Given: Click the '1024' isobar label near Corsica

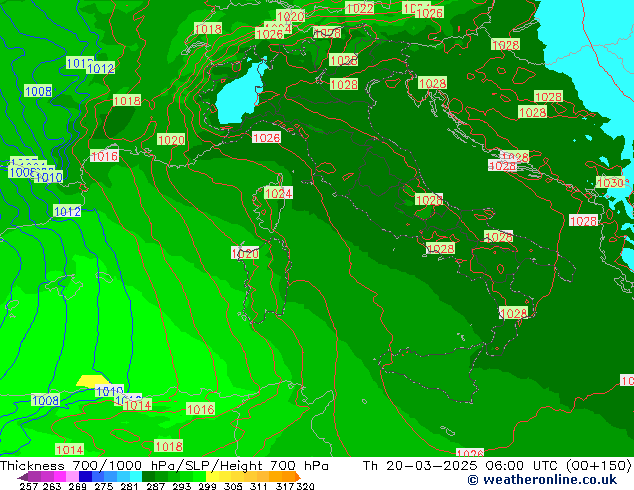Looking at the screenshot, I should [x=278, y=193].
